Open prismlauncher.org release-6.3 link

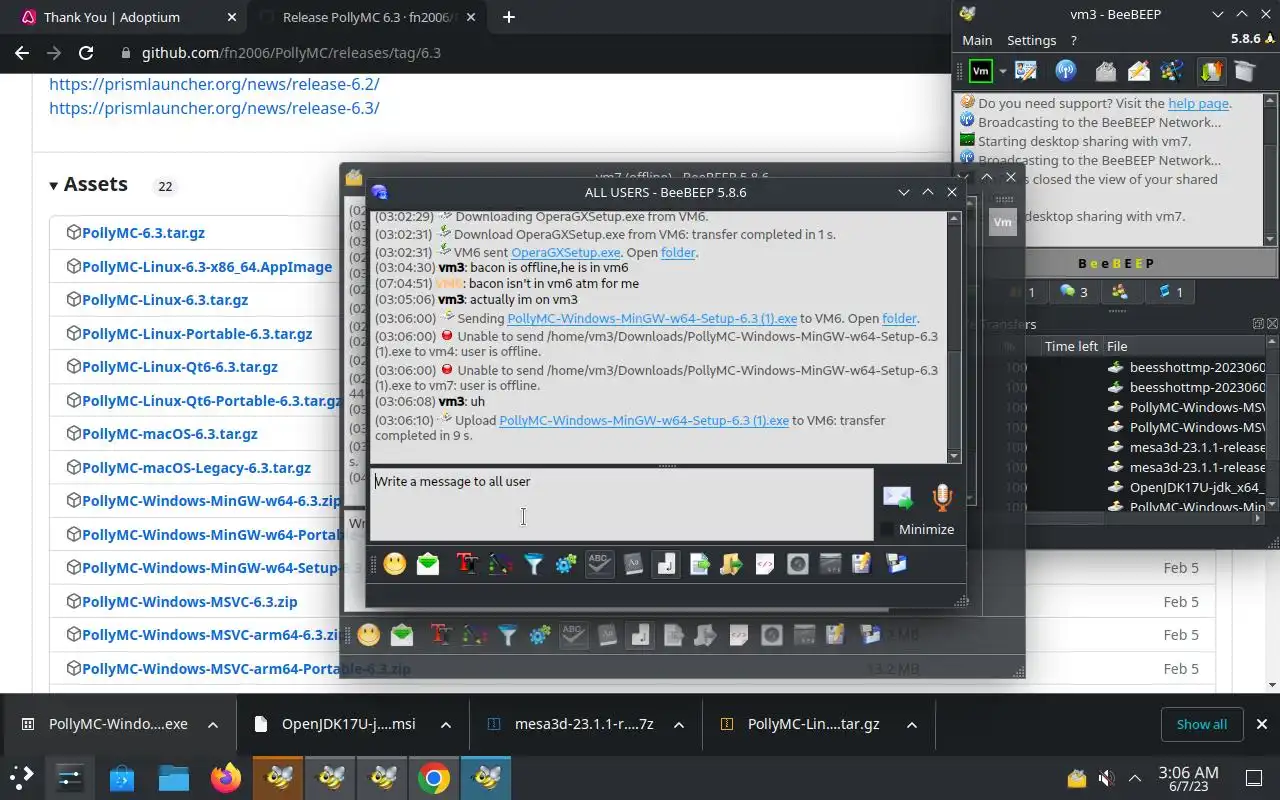click(214, 108)
